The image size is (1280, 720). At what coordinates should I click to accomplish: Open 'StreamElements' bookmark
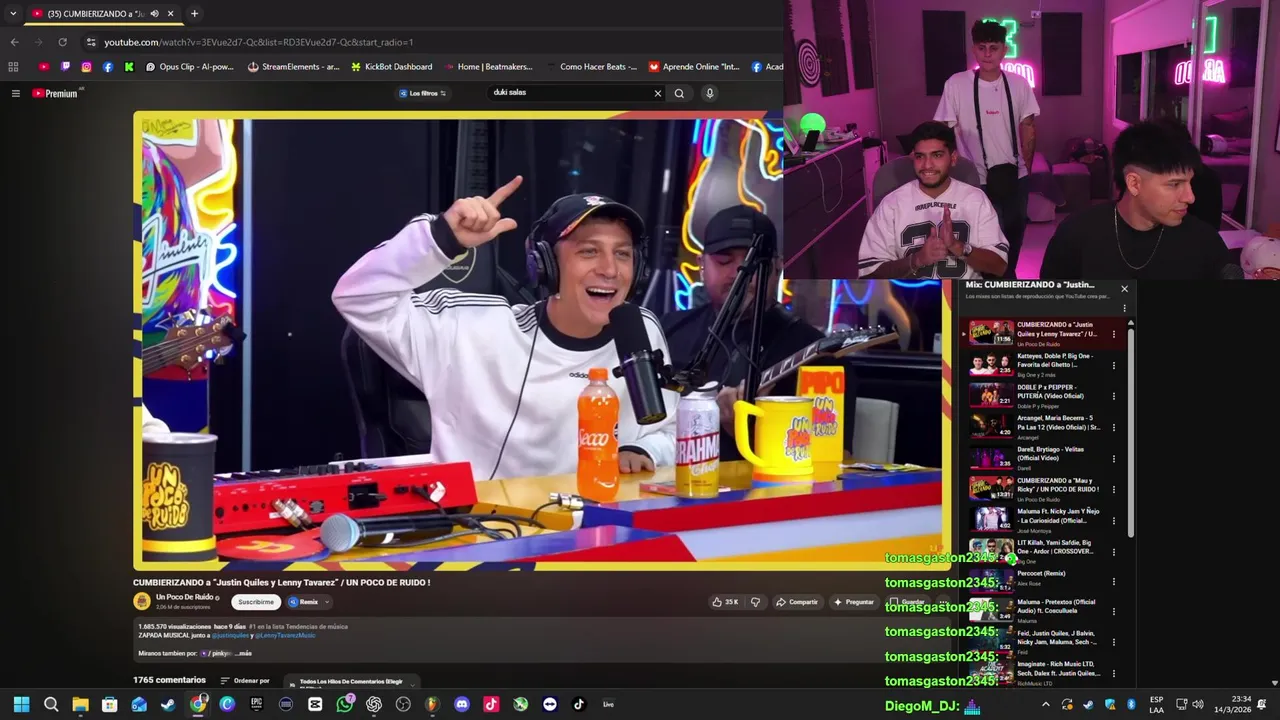(294, 67)
